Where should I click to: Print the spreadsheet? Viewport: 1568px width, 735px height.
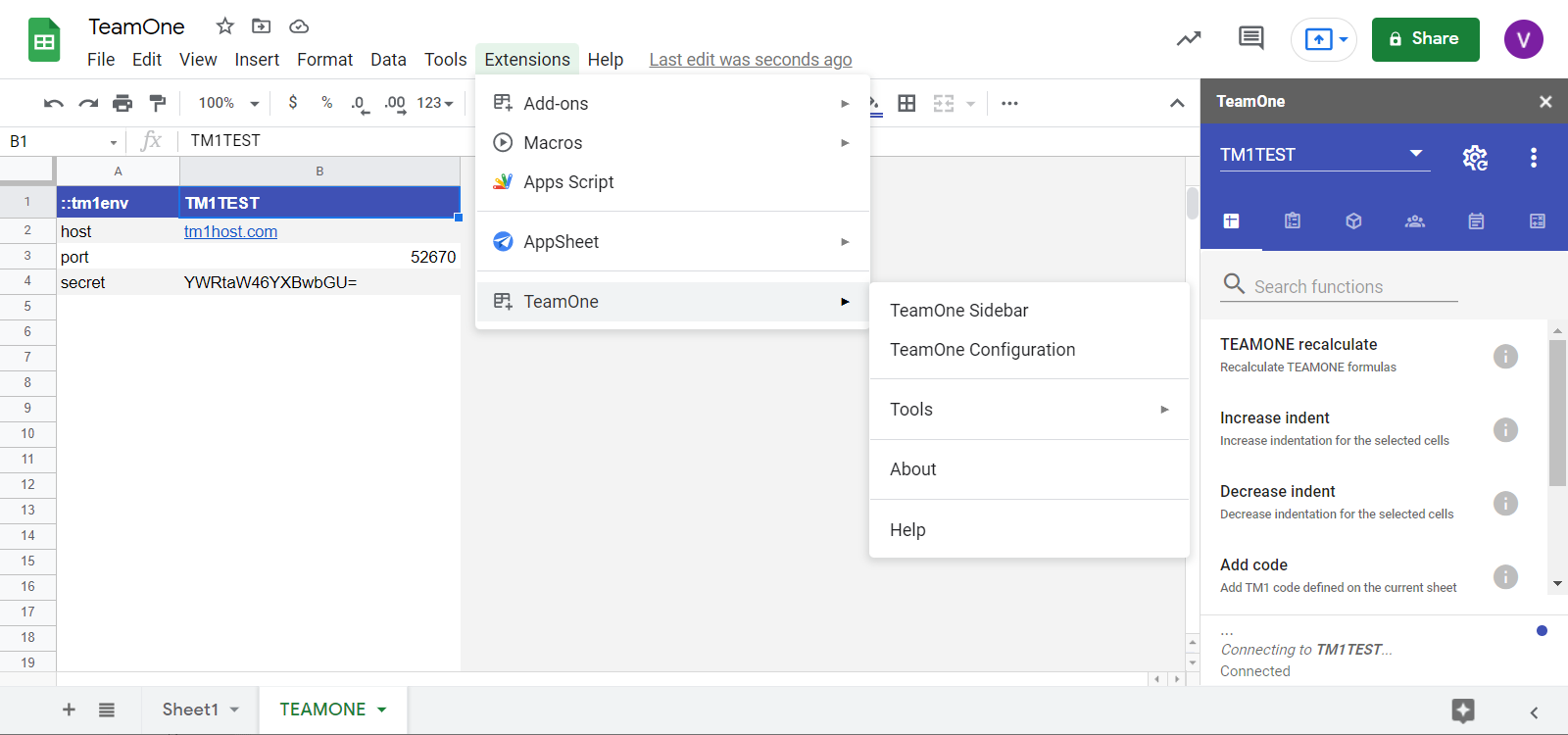[122, 103]
